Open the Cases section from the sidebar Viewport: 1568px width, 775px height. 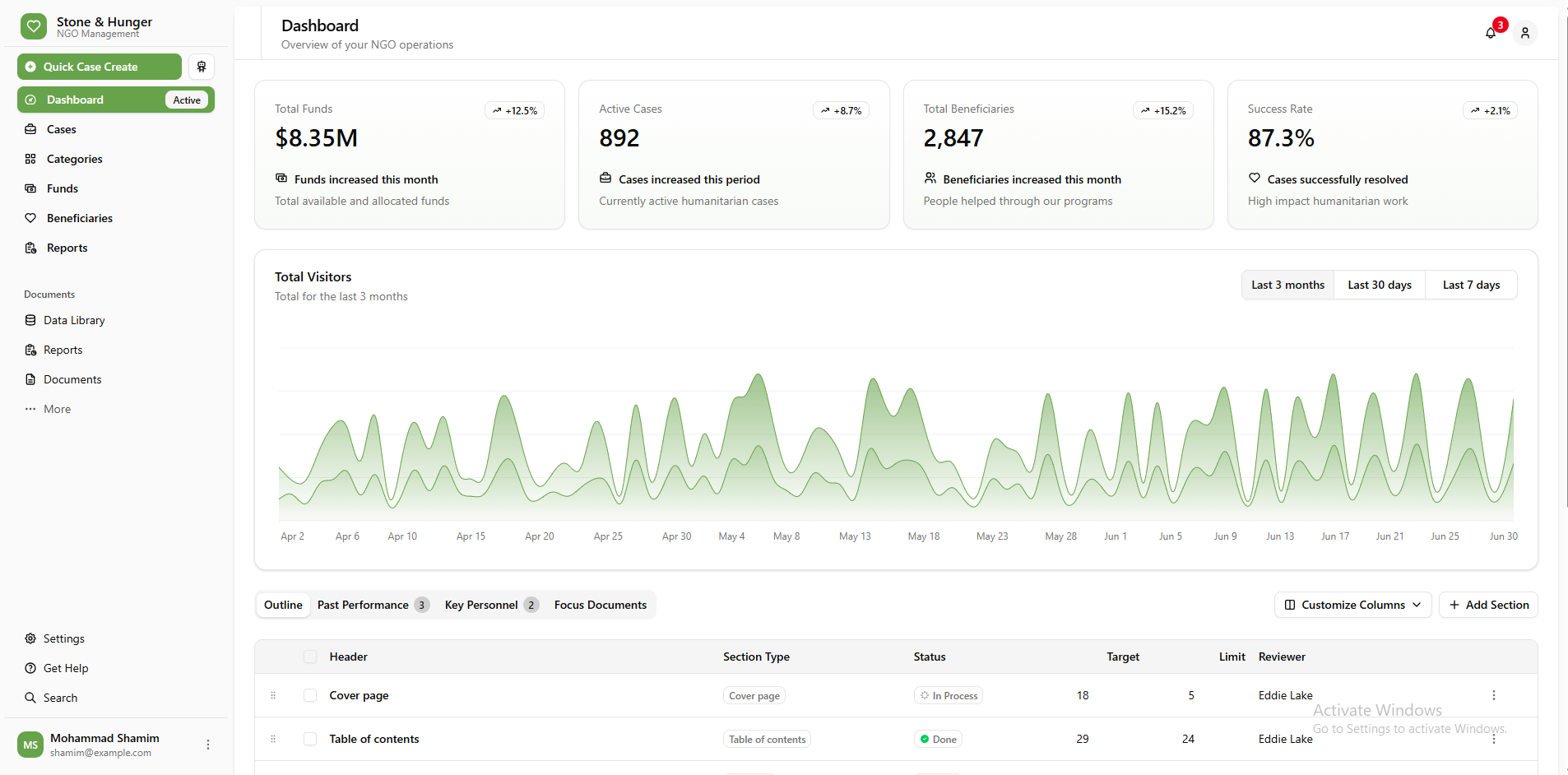[62, 129]
